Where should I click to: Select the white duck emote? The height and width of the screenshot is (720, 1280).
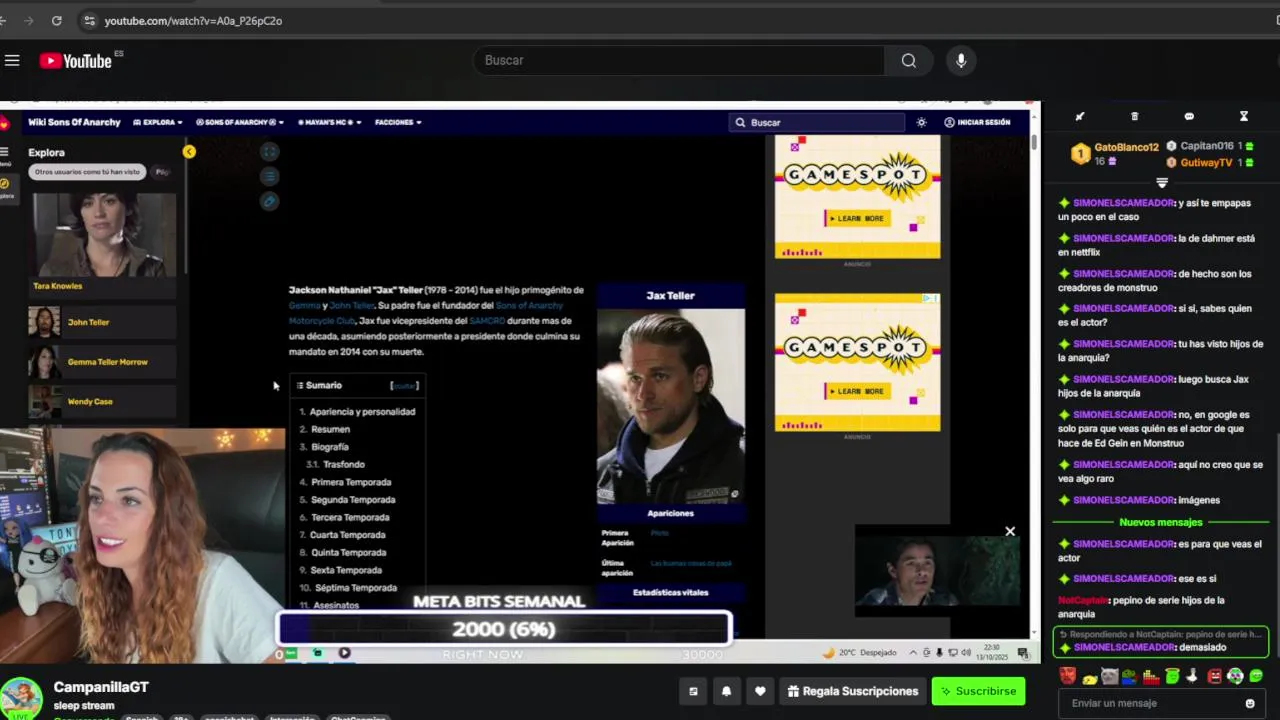click(1192, 676)
